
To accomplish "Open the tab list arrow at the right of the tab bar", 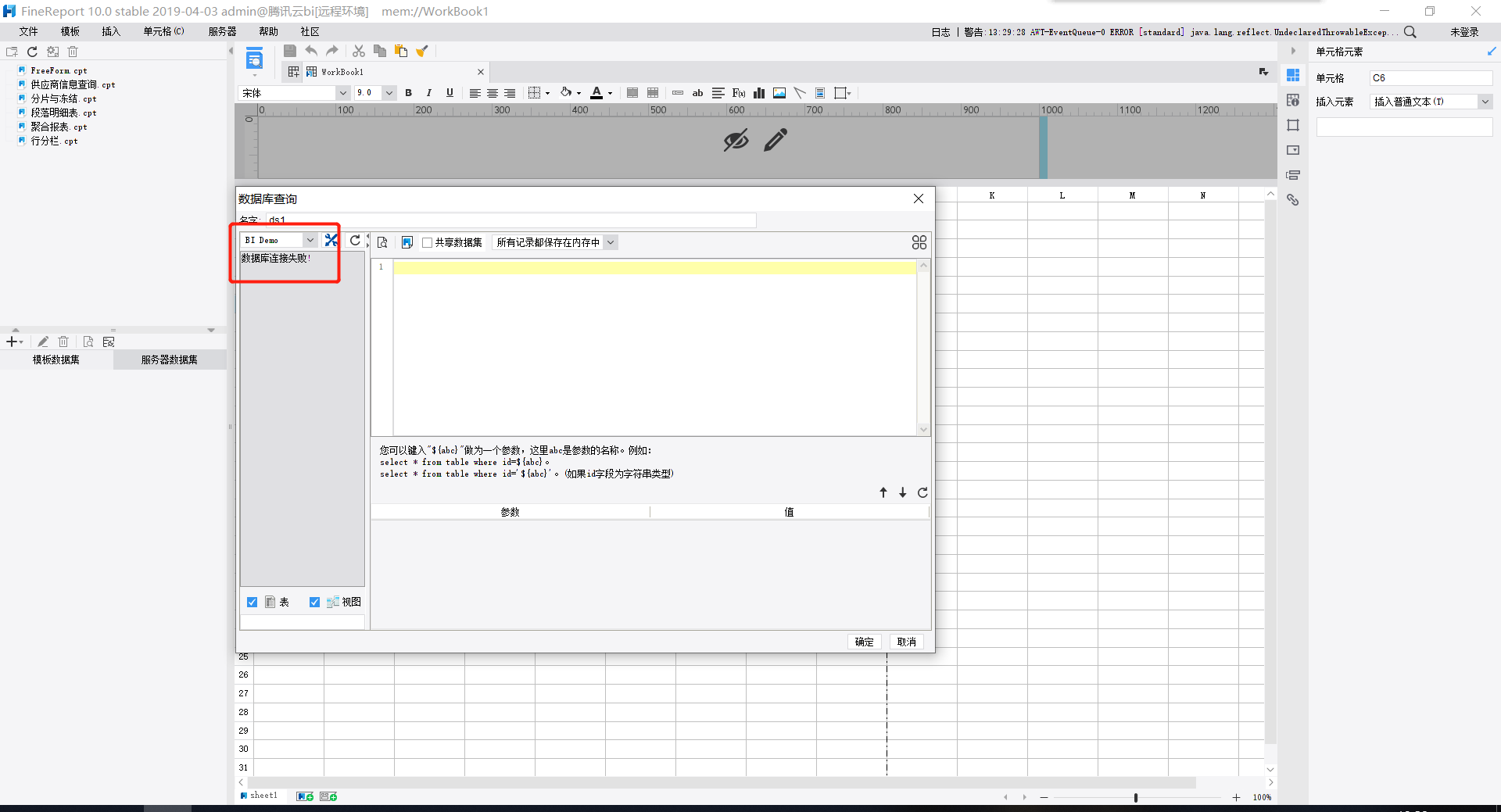I will pyautogui.click(x=1263, y=72).
